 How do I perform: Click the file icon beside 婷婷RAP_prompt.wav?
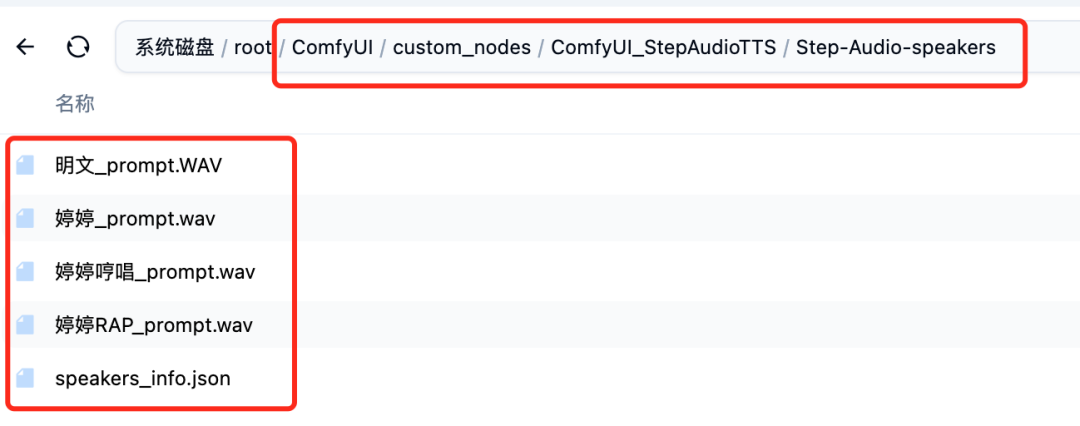[x=26, y=325]
